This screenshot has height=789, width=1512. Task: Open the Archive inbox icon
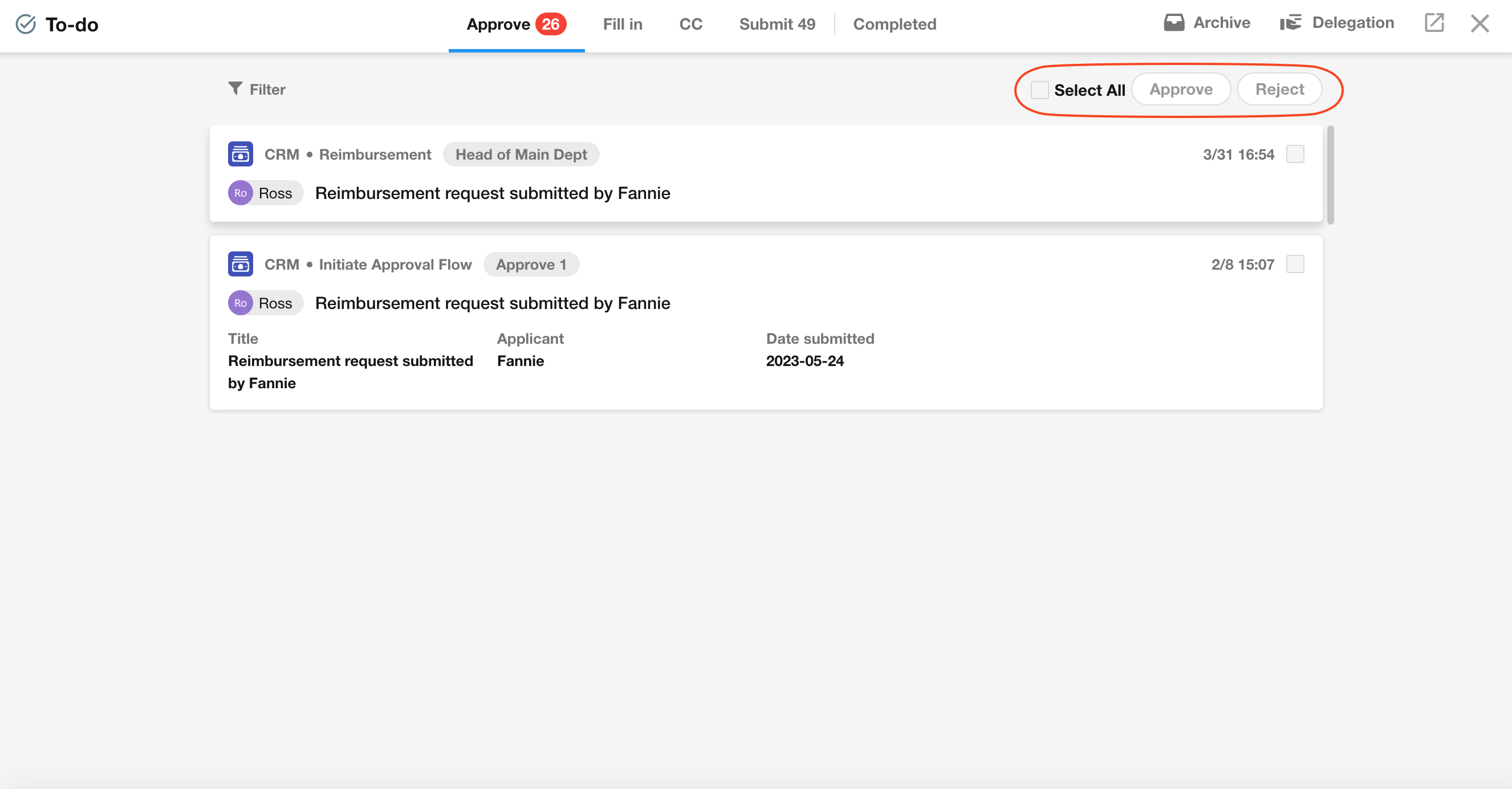[x=1174, y=23]
